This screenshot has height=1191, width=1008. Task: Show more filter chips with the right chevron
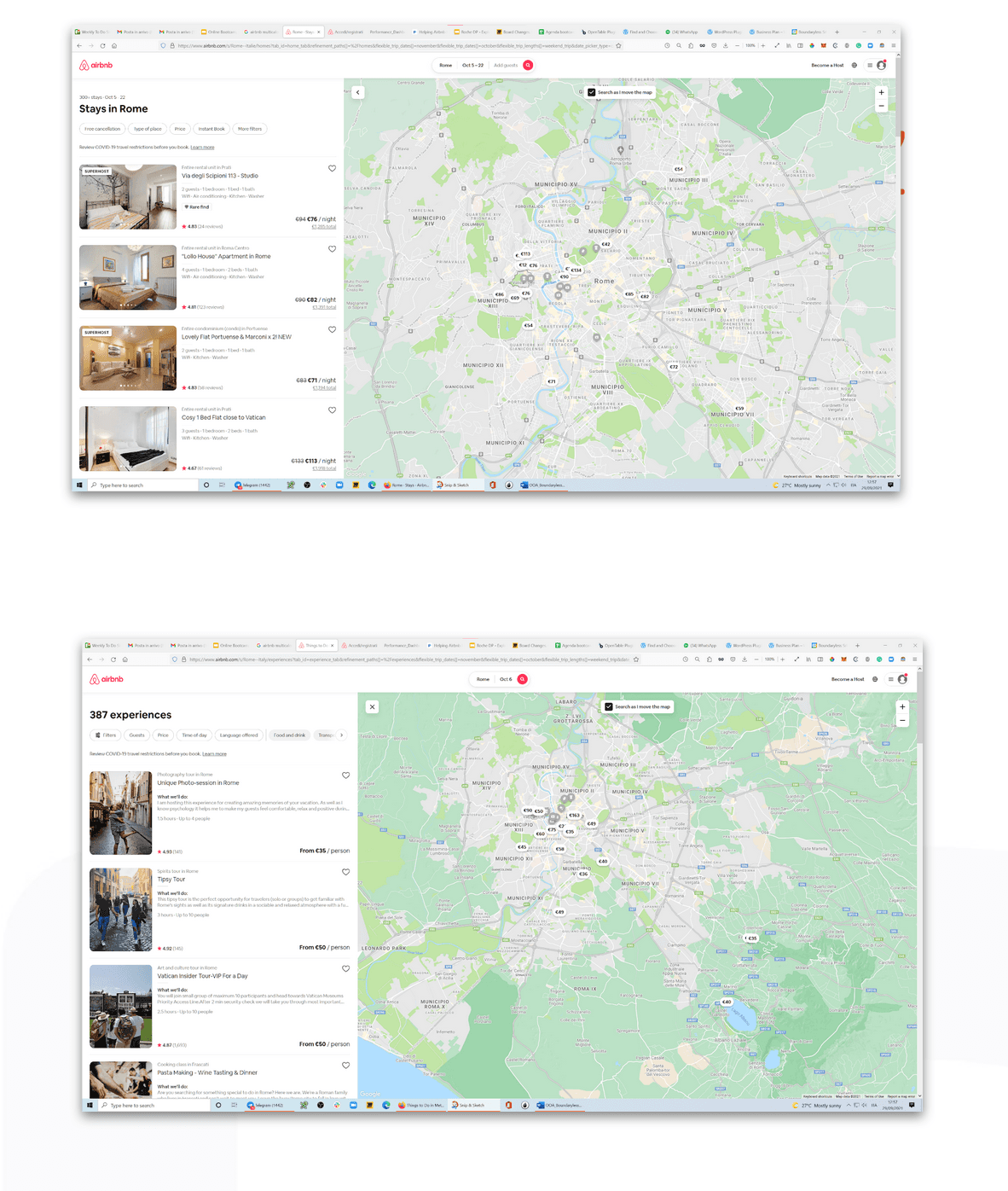click(342, 735)
